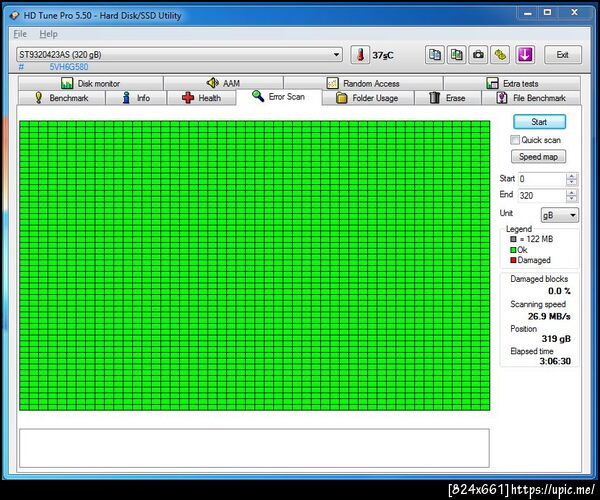Open the drive selection dropdown ST9320423AS
The height and width of the screenshot is (500, 600).
pos(179,55)
